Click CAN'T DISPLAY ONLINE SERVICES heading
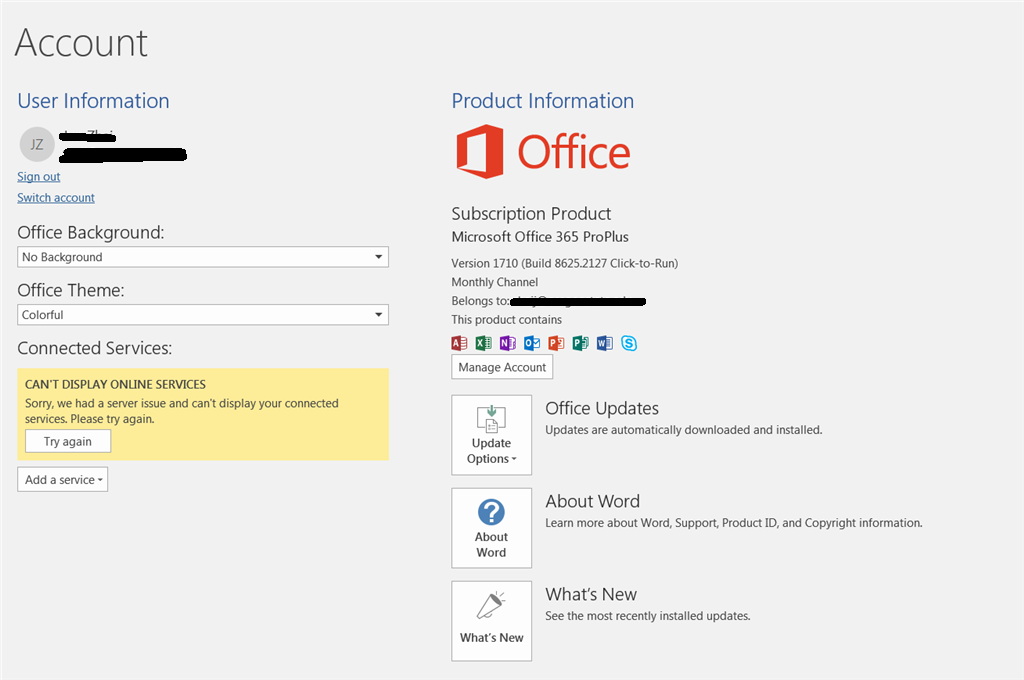This screenshot has height=680, width=1024. point(116,385)
